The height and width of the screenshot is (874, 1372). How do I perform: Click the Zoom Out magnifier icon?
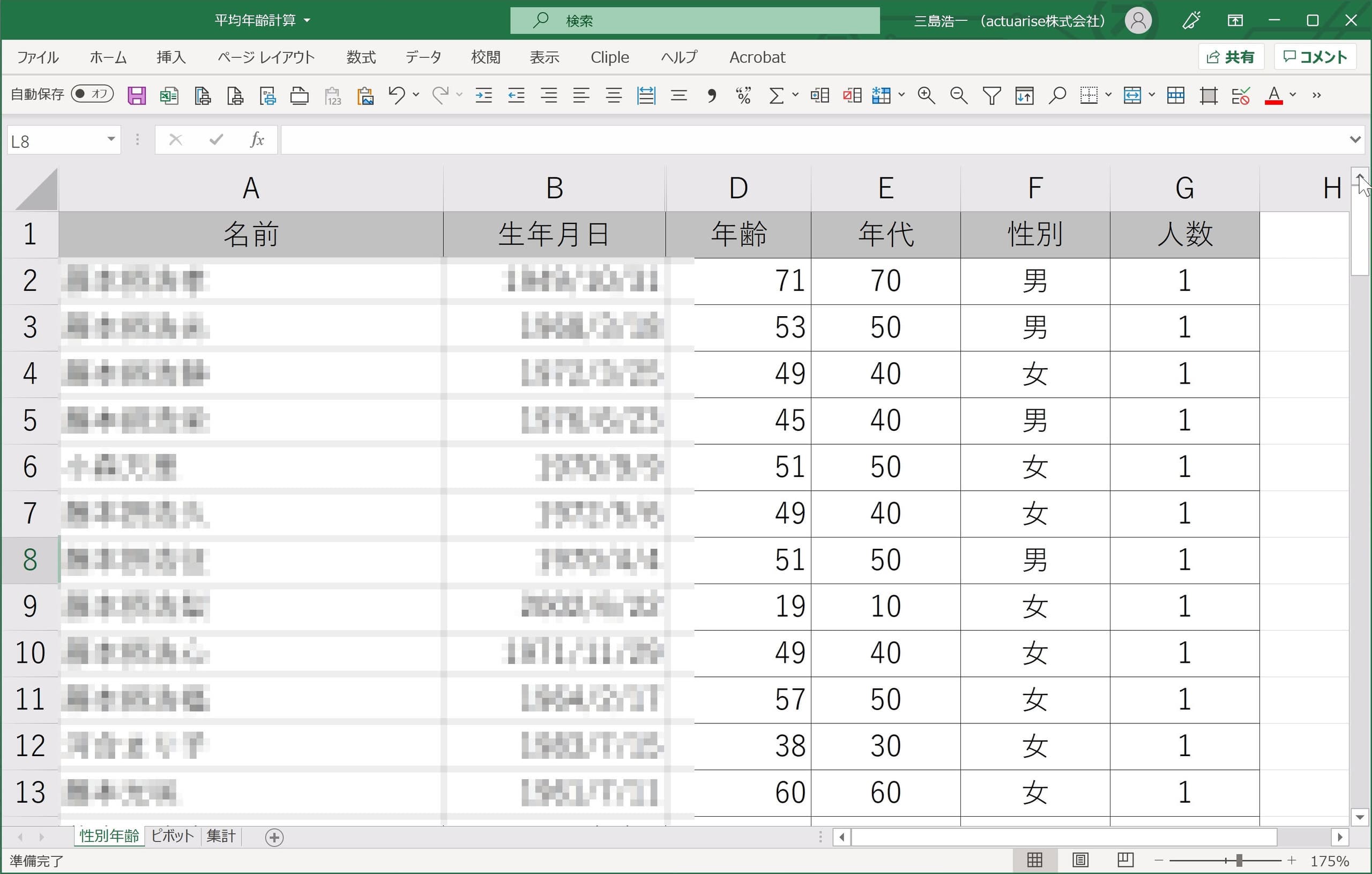tap(958, 95)
